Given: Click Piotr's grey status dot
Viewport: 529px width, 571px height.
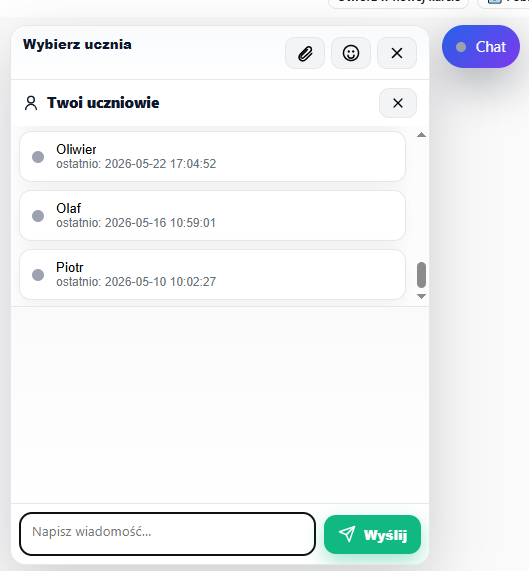Looking at the screenshot, I should pyautogui.click(x=38, y=275).
